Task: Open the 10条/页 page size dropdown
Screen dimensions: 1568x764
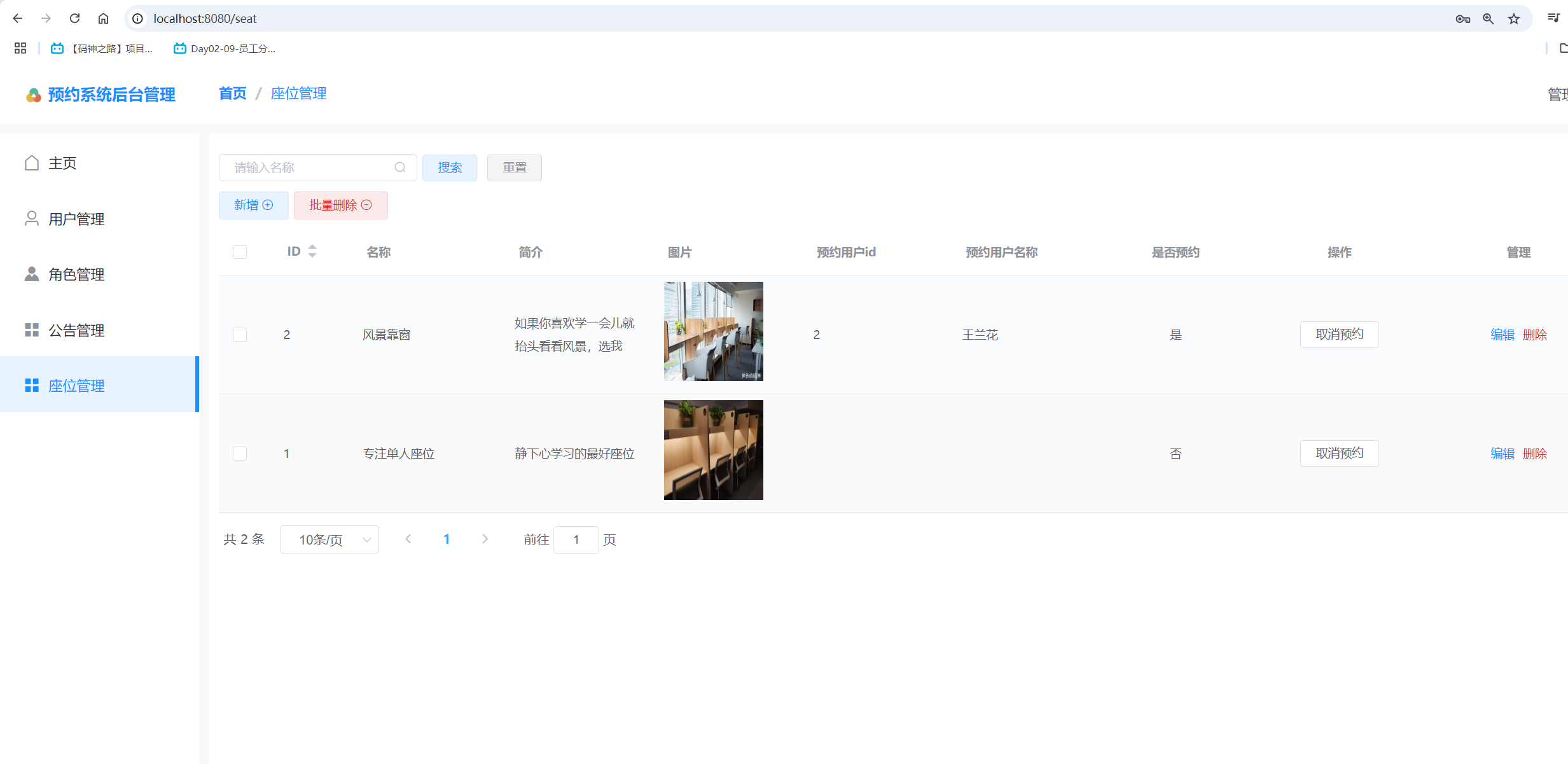Action: [x=329, y=539]
